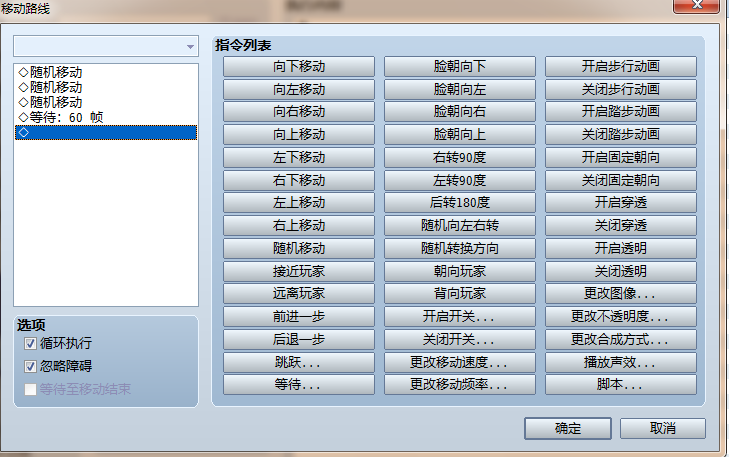The width and height of the screenshot is (729, 457).
Task: Click the 开启透明 button
Action: (621, 248)
